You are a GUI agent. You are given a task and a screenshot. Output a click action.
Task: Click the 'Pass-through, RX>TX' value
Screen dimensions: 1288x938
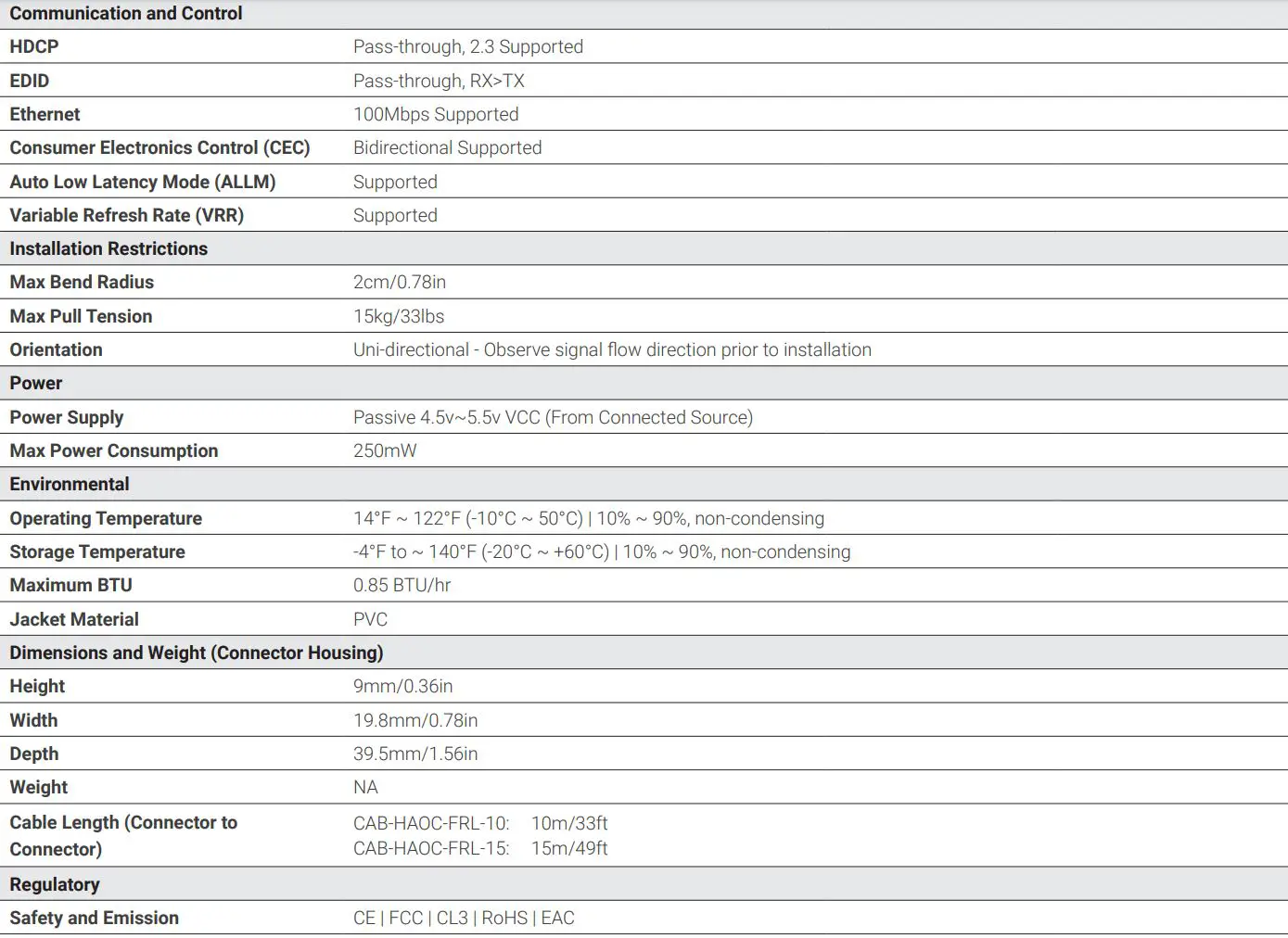[439, 81]
